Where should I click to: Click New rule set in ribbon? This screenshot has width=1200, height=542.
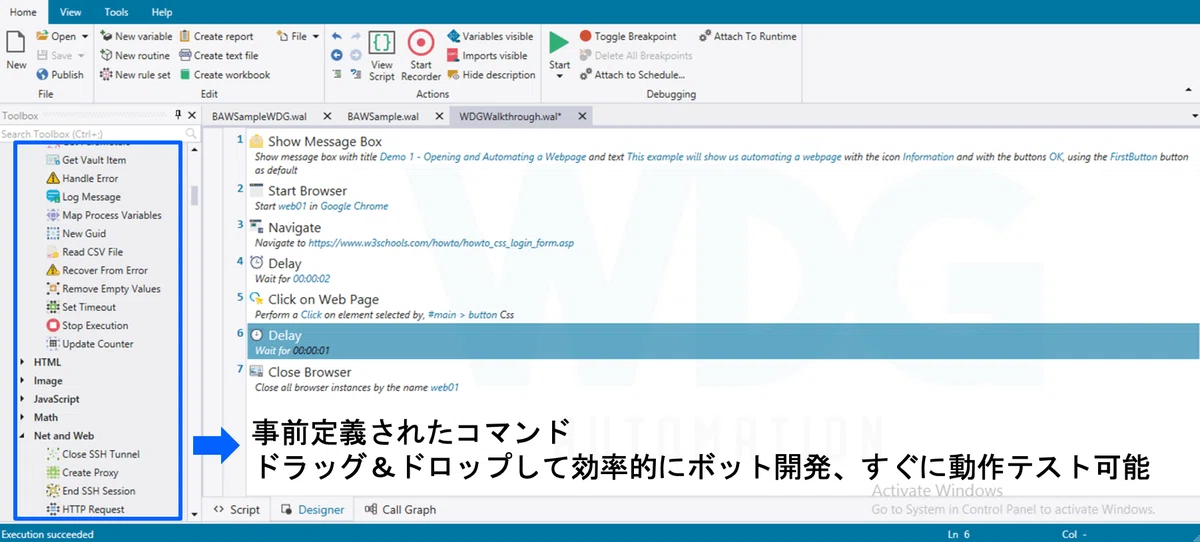pos(135,74)
